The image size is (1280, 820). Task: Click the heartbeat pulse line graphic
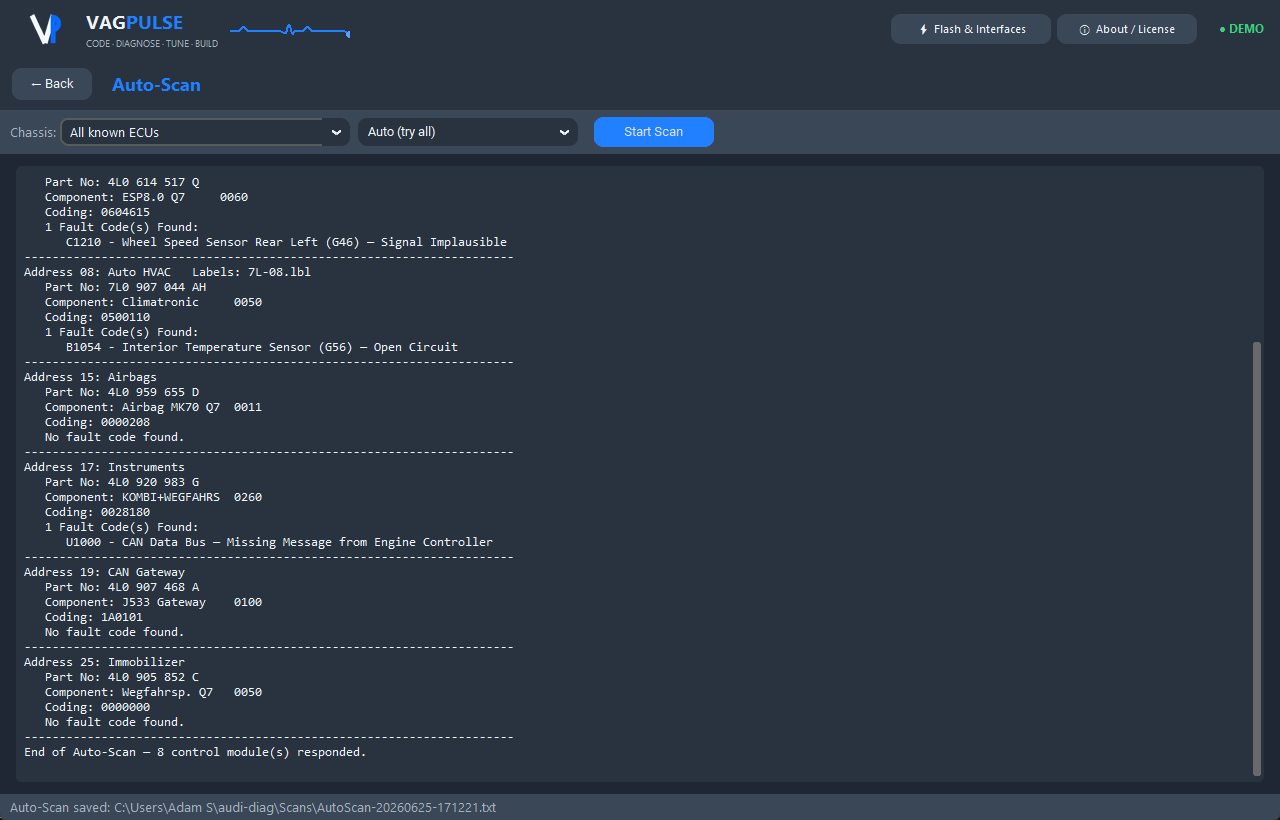(x=290, y=31)
